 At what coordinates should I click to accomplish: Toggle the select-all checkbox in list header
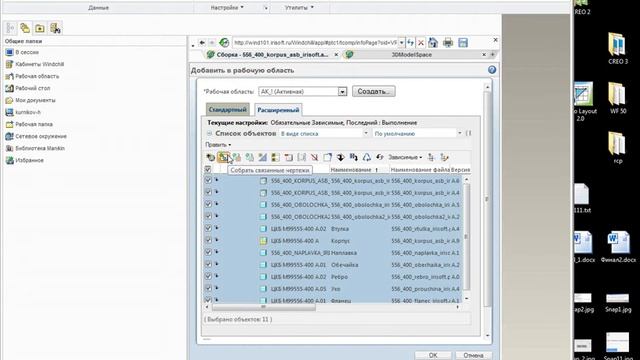[x=208, y=169]
